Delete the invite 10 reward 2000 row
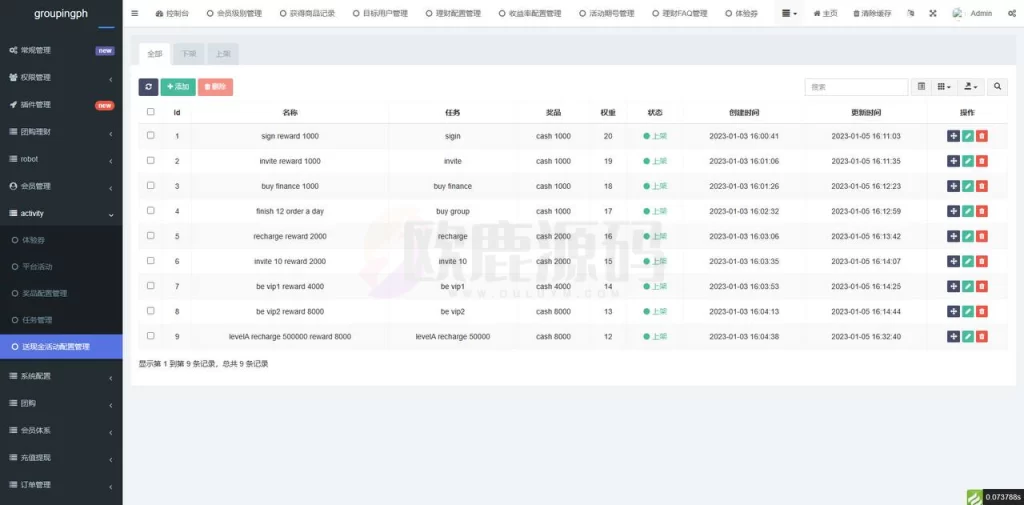The image size is (1024, 505). 982,261
